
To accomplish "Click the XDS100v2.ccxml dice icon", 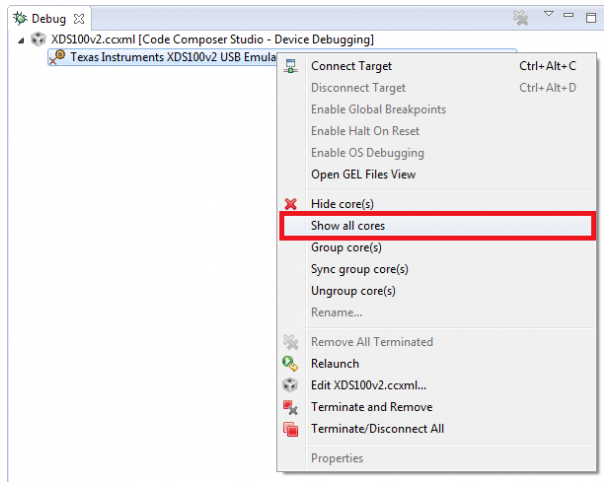I will point(39,39).
